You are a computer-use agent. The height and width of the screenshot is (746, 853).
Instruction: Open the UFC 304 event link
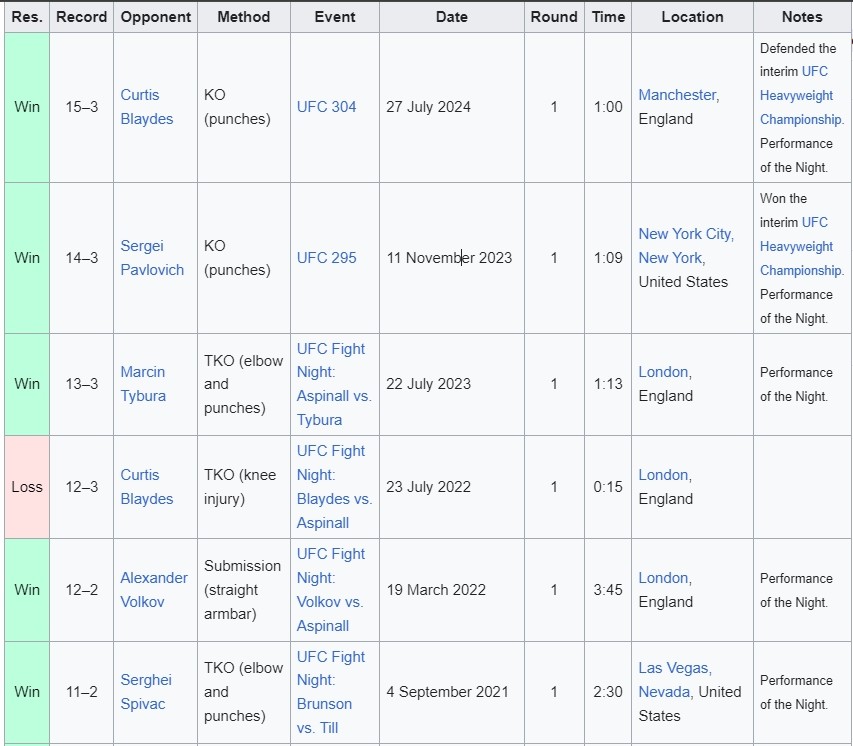[326, 107]
